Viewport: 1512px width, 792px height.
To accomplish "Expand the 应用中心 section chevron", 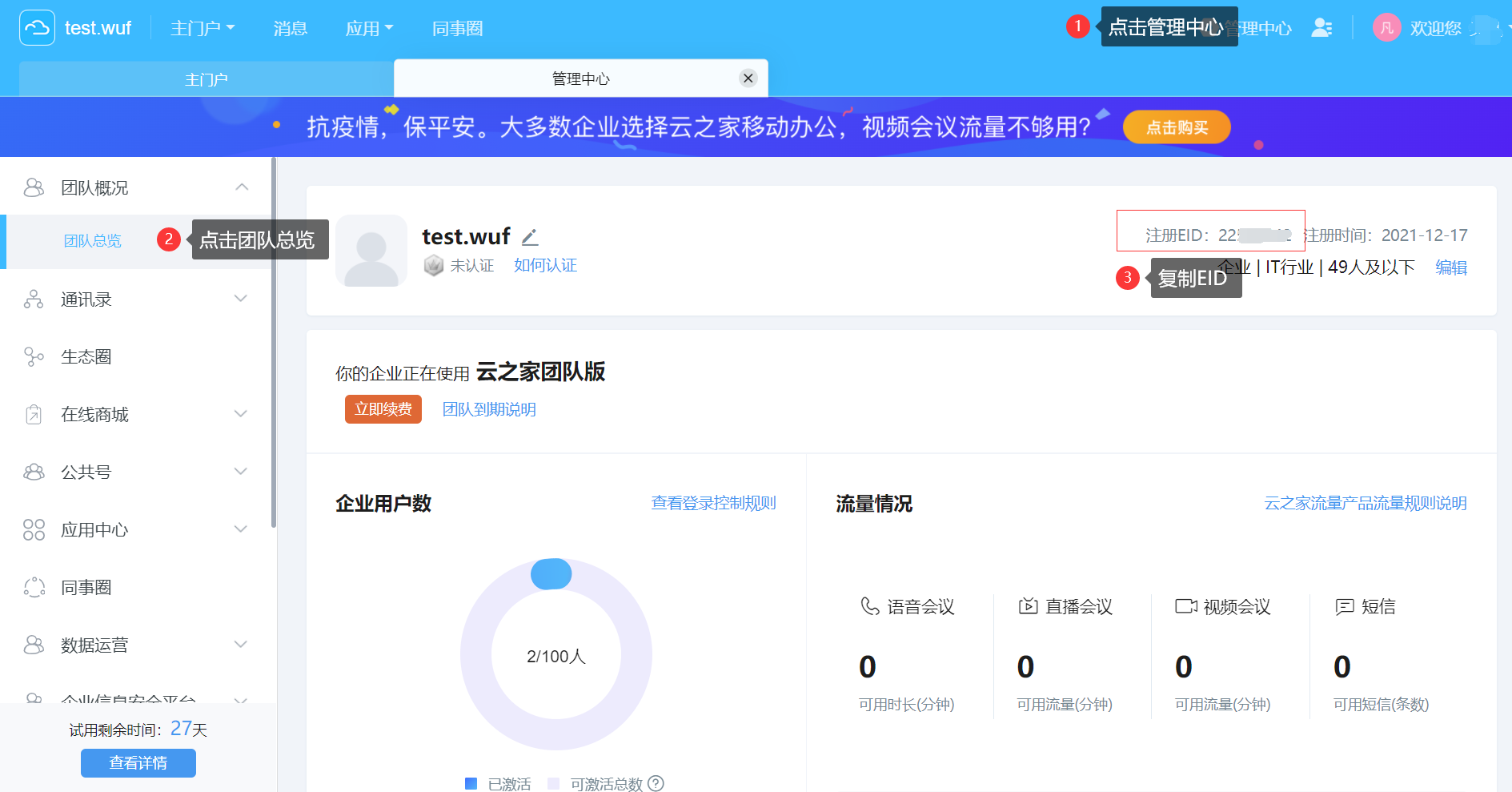I will tap(241, 529).
